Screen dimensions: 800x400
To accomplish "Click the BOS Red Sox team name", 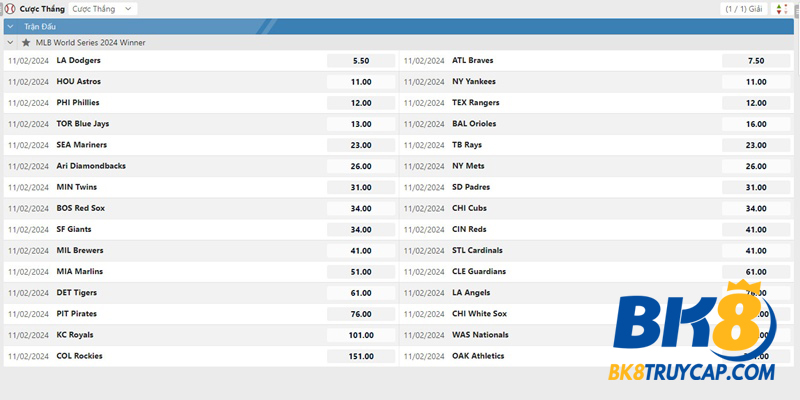I will point(81,208).
